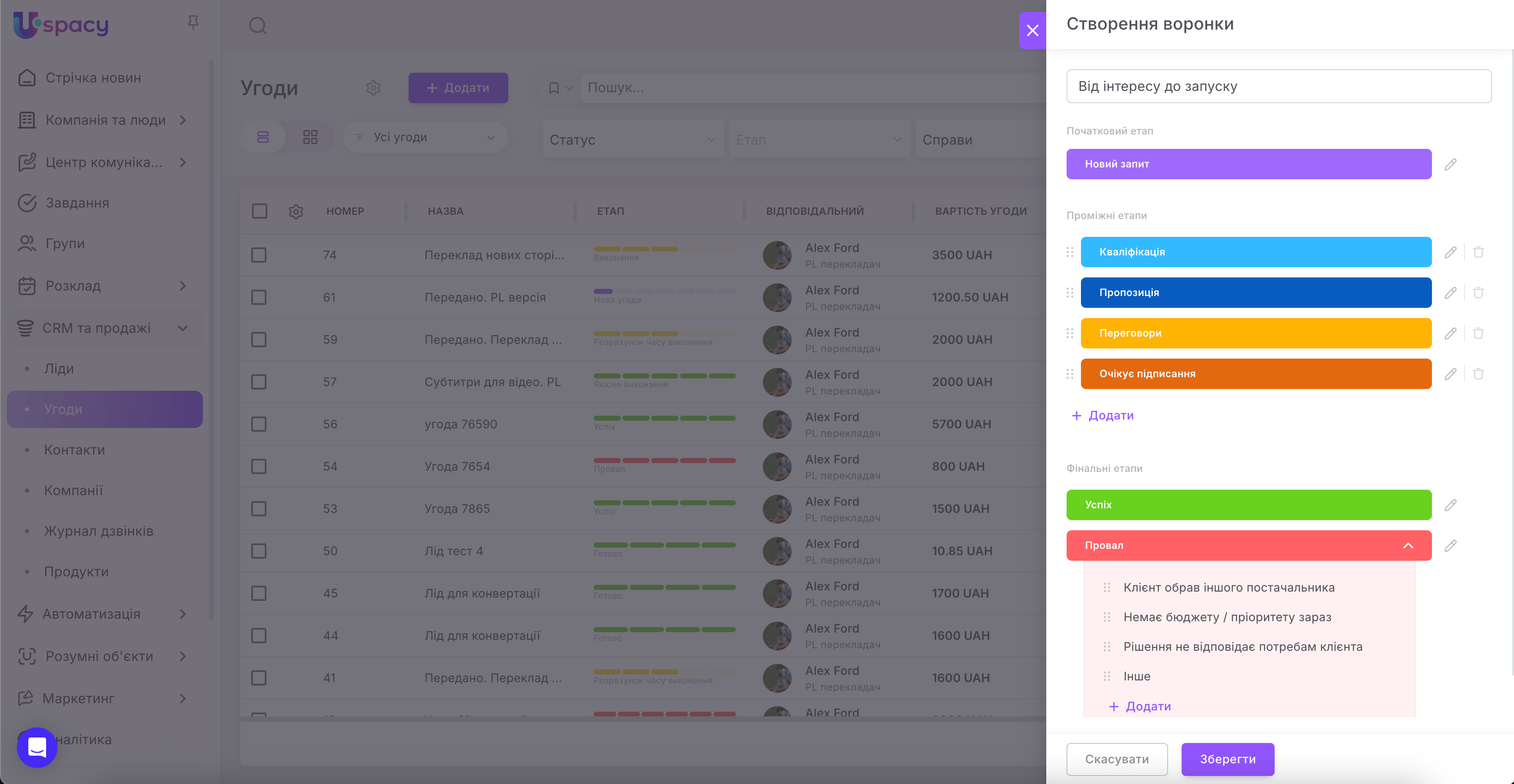Collapse the Провал stage reasons list
Image resolution: width=1514 pixels, height=784 pixels.
[x=1407, y=546]
